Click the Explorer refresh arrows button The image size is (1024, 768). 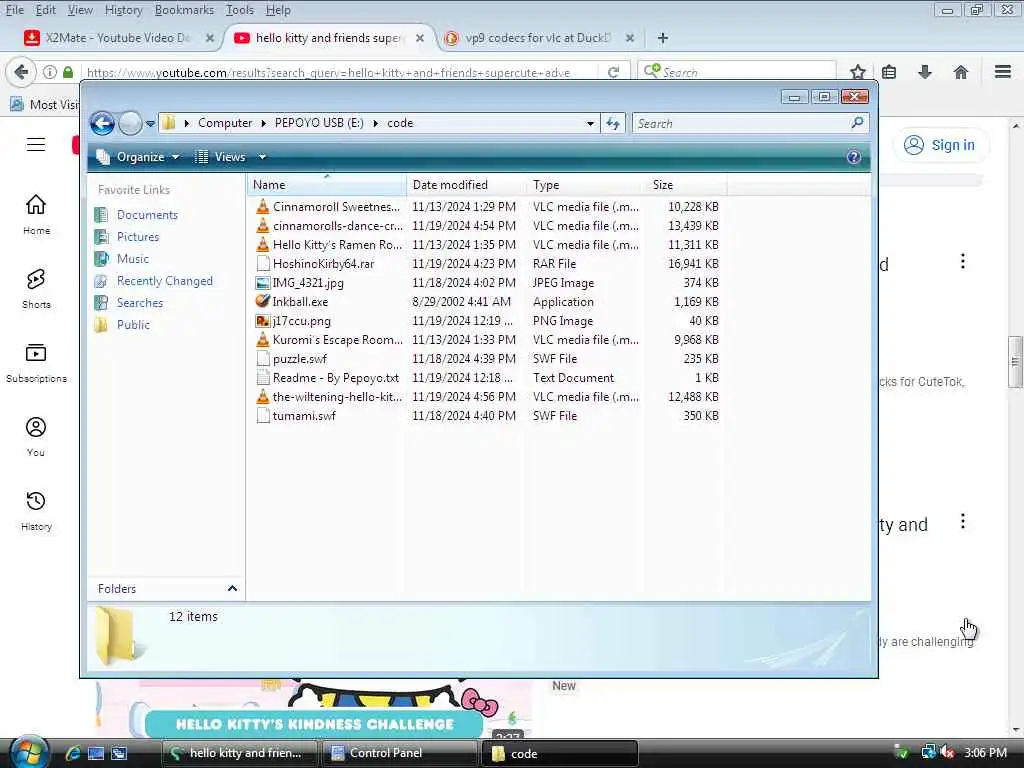pyautogui.click(x=613, y=123)
